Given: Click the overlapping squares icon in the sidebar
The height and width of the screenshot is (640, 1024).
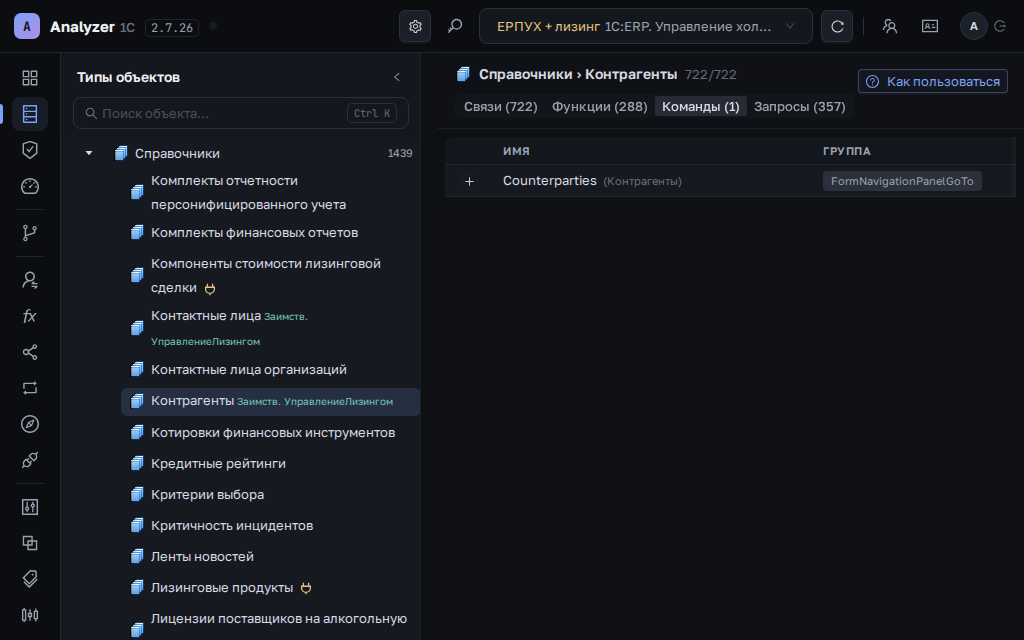Looking at the screenshot, I should [x=30, y=543].
